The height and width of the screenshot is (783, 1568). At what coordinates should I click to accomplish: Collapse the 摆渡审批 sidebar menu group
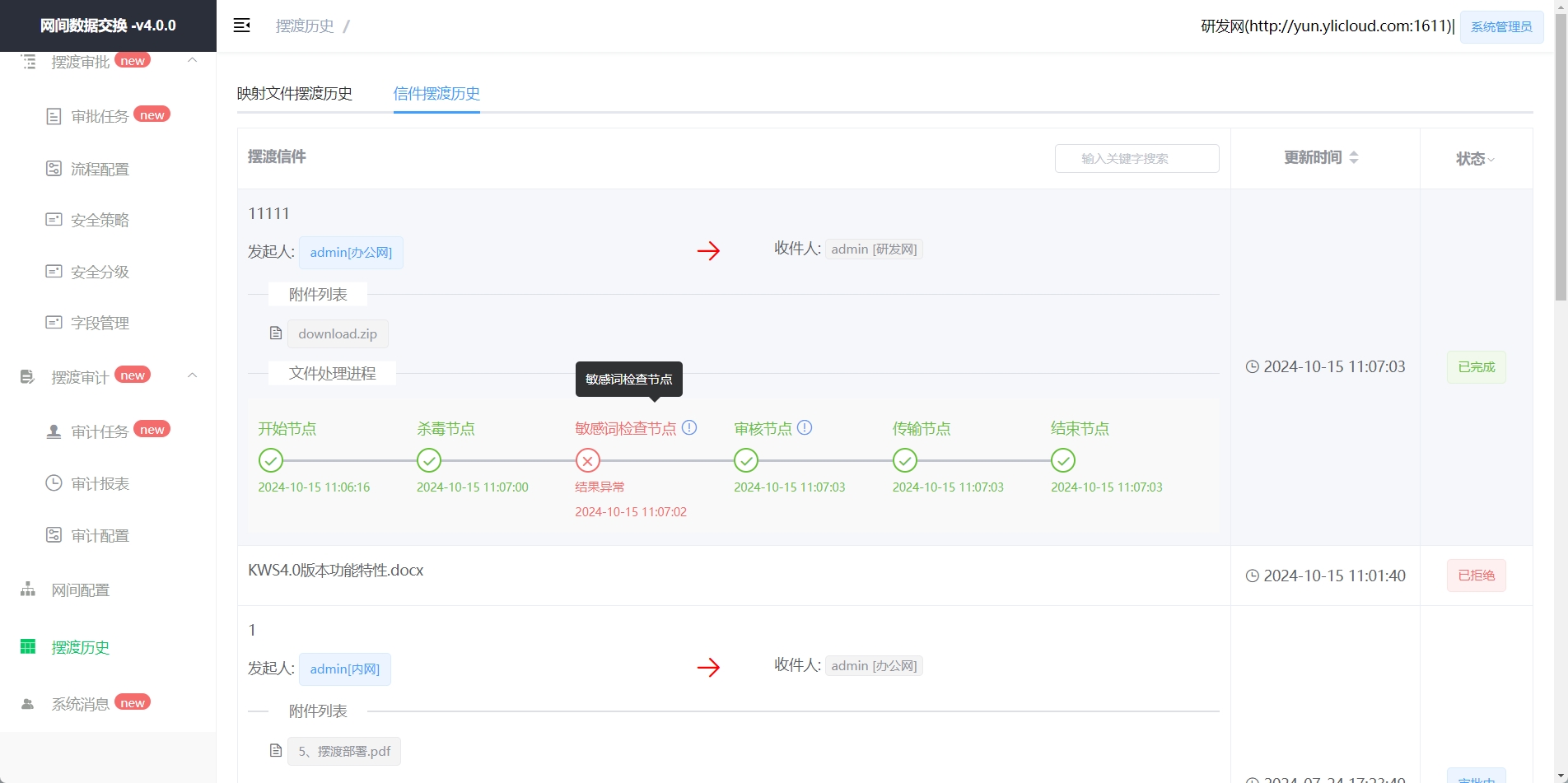click(x=192, y=61)
